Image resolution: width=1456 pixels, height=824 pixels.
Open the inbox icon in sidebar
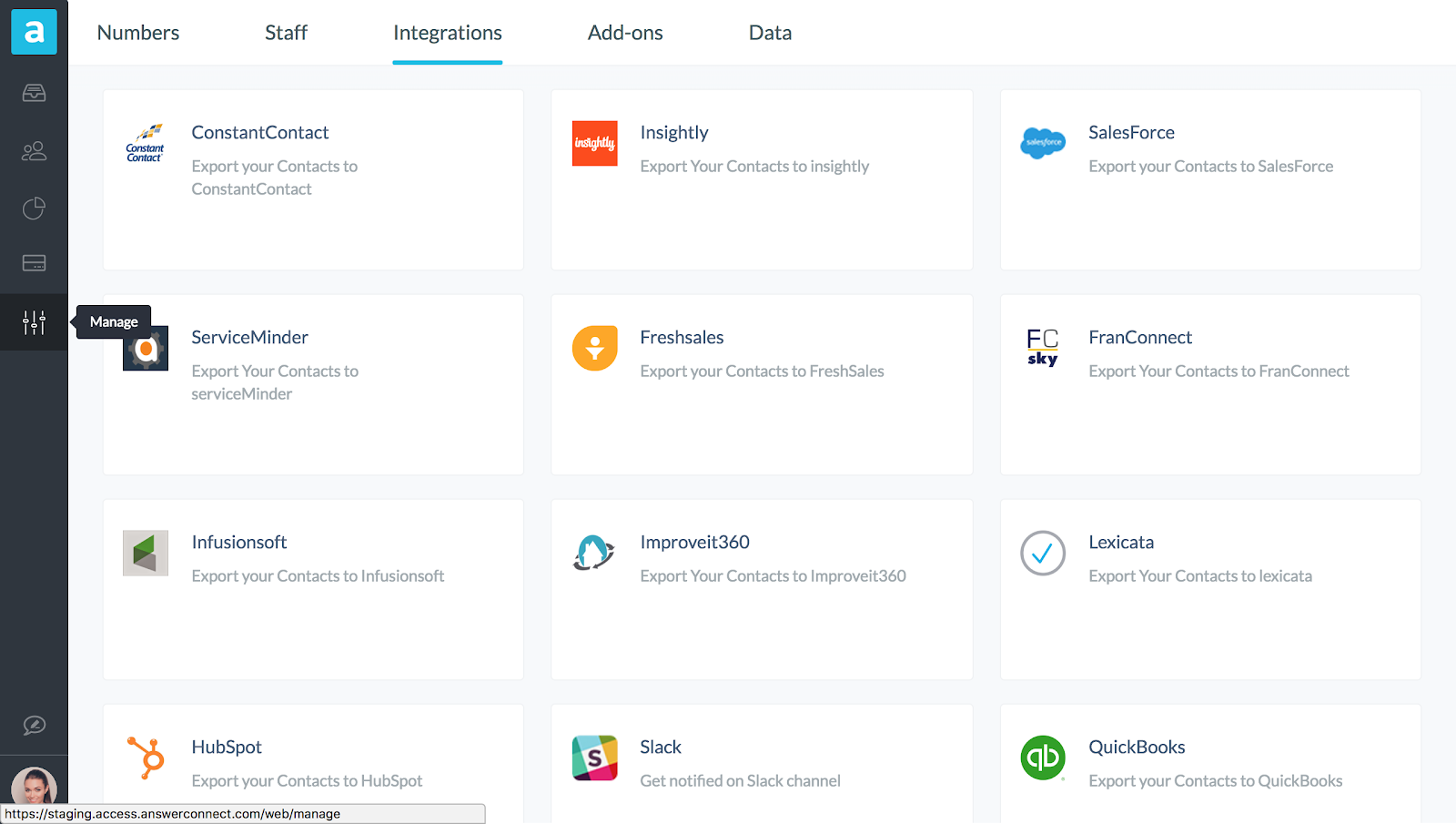pos(34,93)
